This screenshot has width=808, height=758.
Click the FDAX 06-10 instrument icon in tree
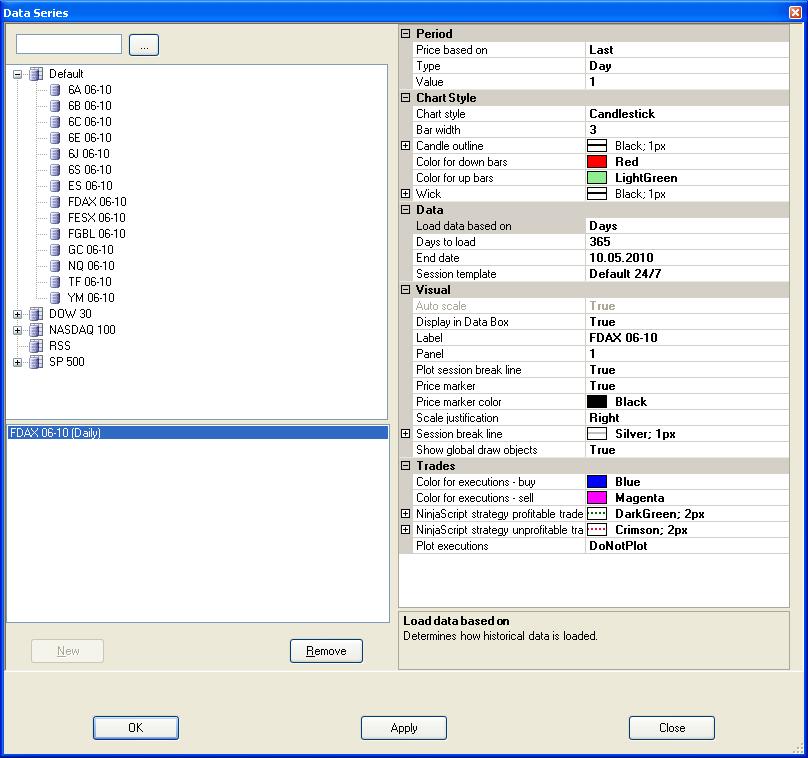coord(55,202)
